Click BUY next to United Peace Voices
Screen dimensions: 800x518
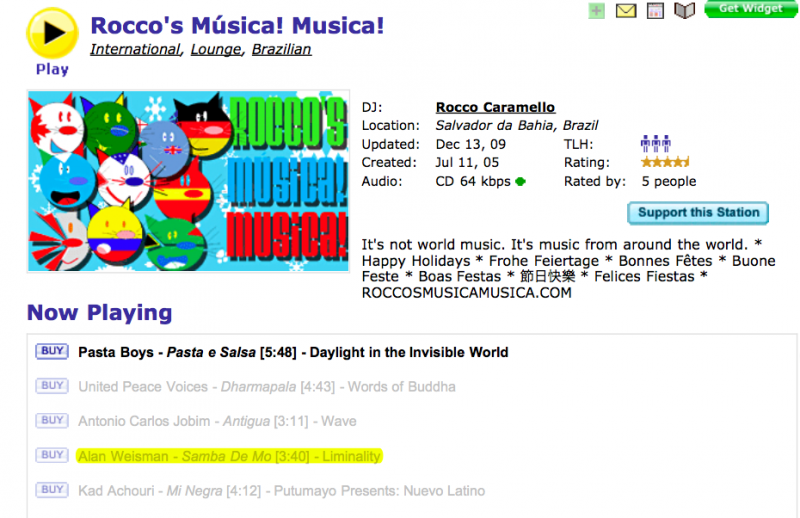tap(51, 386)
